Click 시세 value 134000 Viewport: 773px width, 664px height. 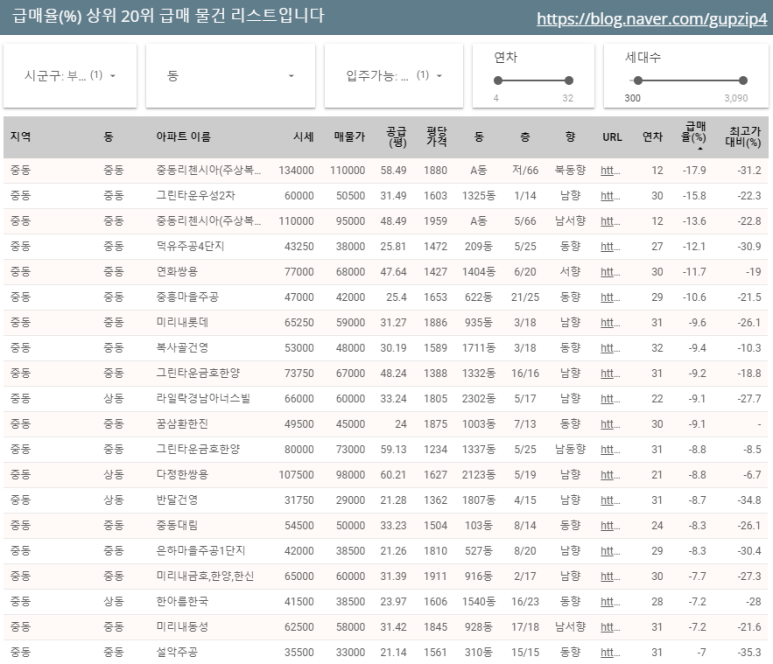(x=296, y=171)
